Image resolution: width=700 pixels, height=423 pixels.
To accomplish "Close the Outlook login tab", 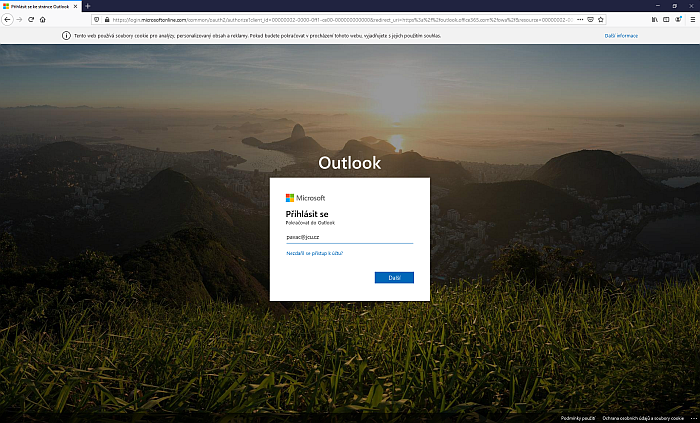I will coord(75,6).
